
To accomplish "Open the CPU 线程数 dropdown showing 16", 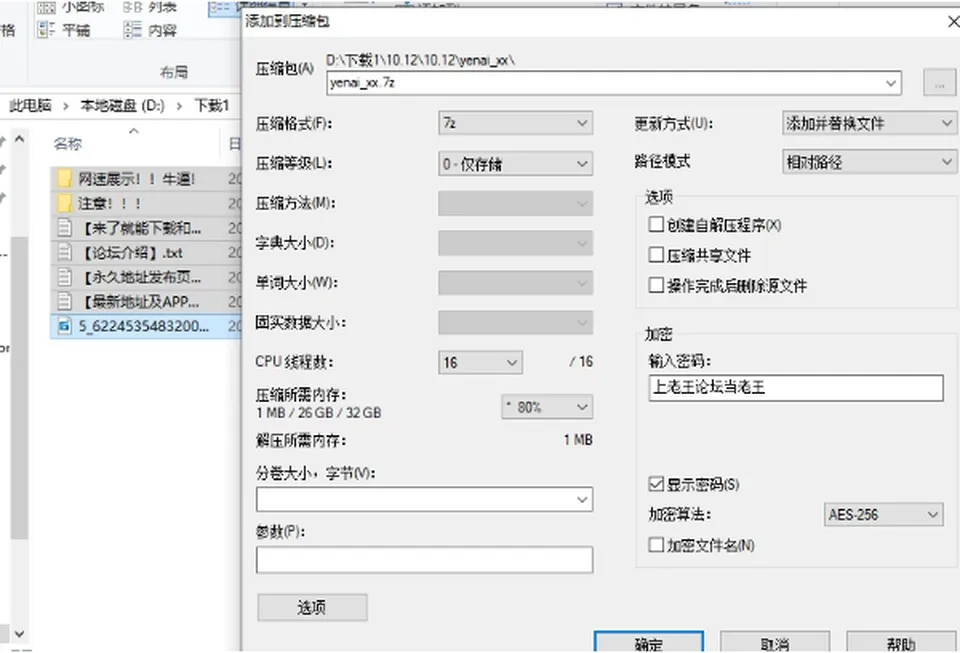I will pos(481,362).
